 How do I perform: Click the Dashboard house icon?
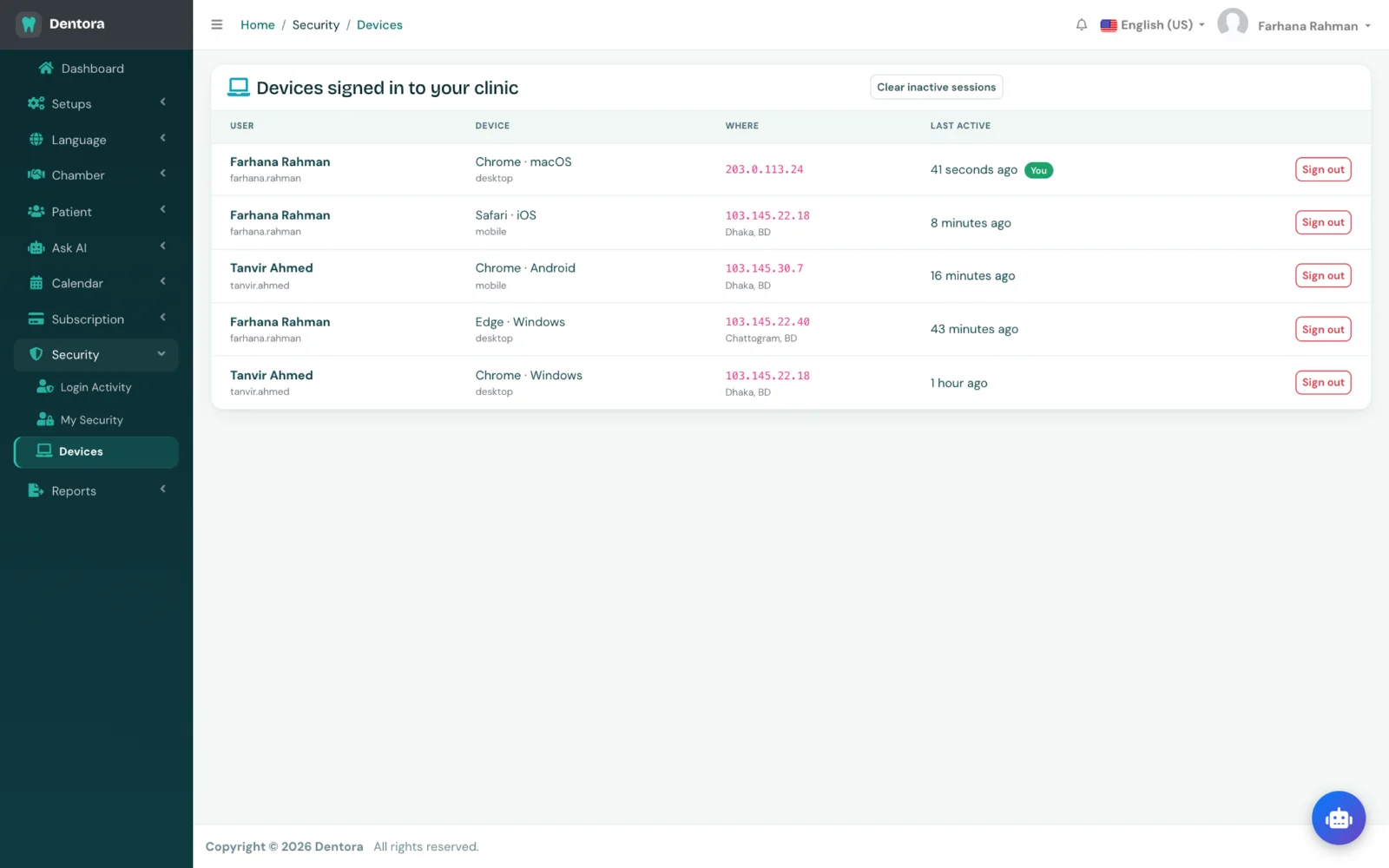[46, 68]
